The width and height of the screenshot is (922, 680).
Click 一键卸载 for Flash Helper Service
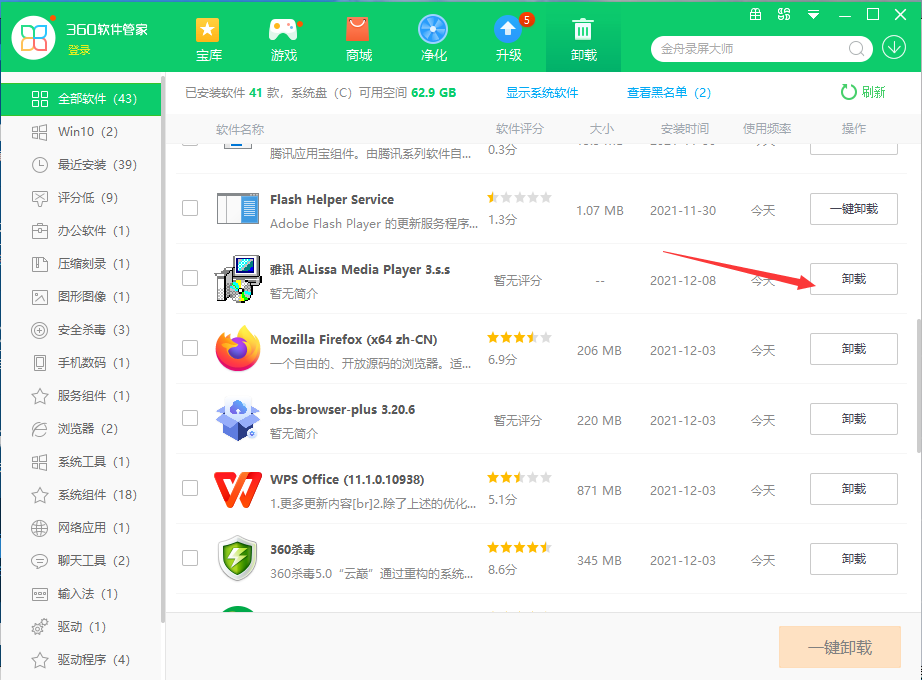854,209
